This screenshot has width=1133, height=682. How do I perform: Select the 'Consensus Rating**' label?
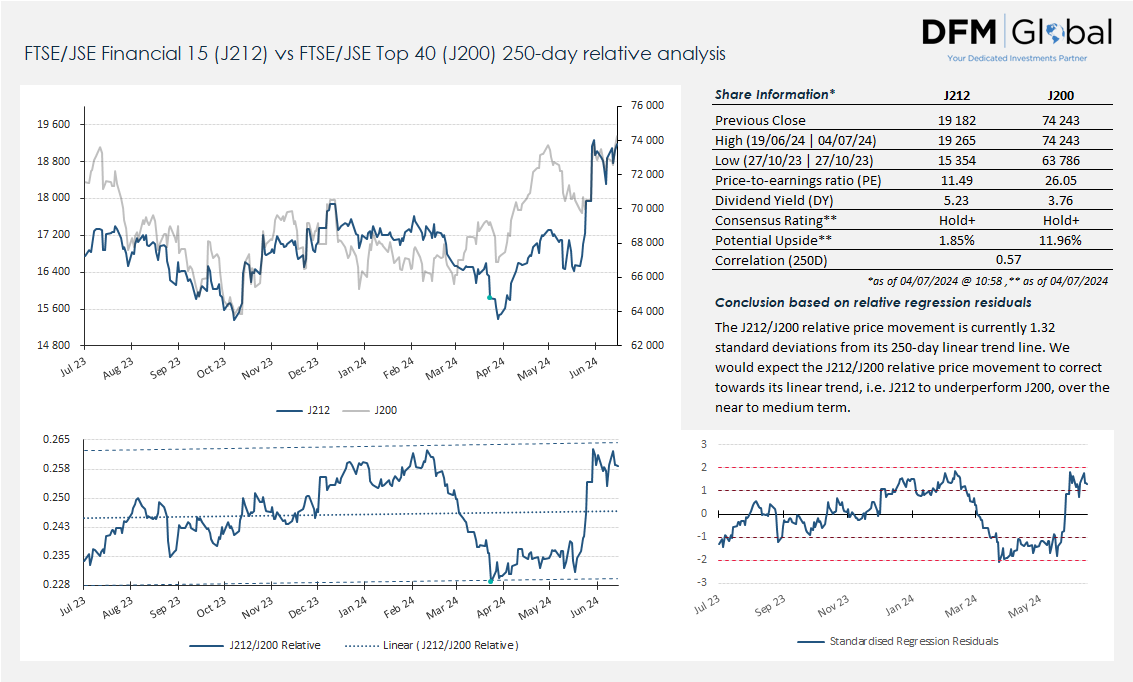776,220
